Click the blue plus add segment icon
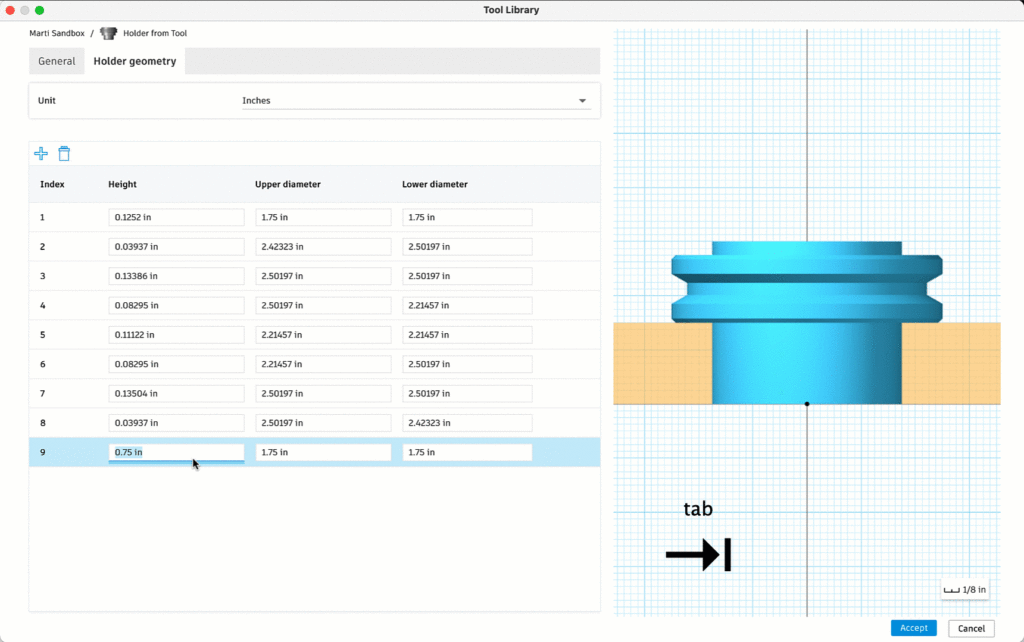This screenshot has height=642, width=1024. [41, 153]
